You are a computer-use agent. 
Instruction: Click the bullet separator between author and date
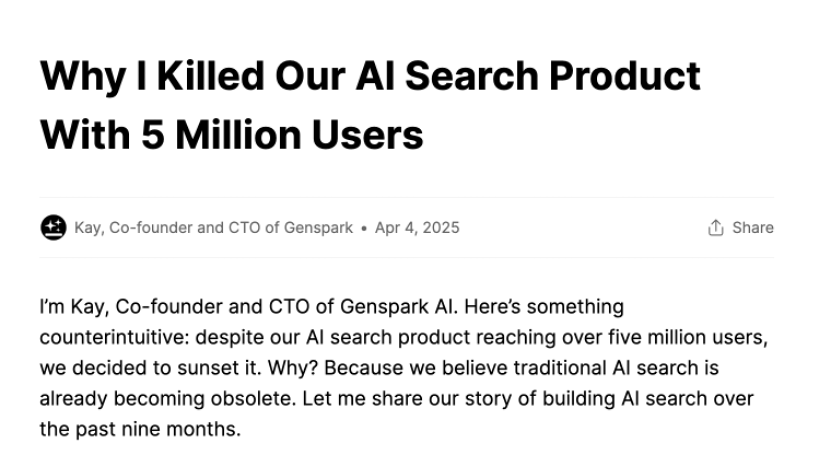click(364, 228)
